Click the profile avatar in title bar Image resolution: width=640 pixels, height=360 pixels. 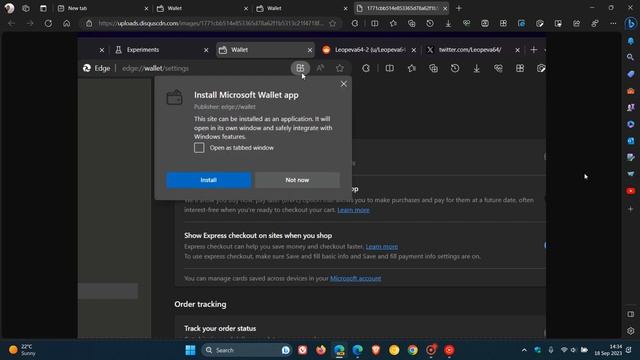click(x=9, y=8)
